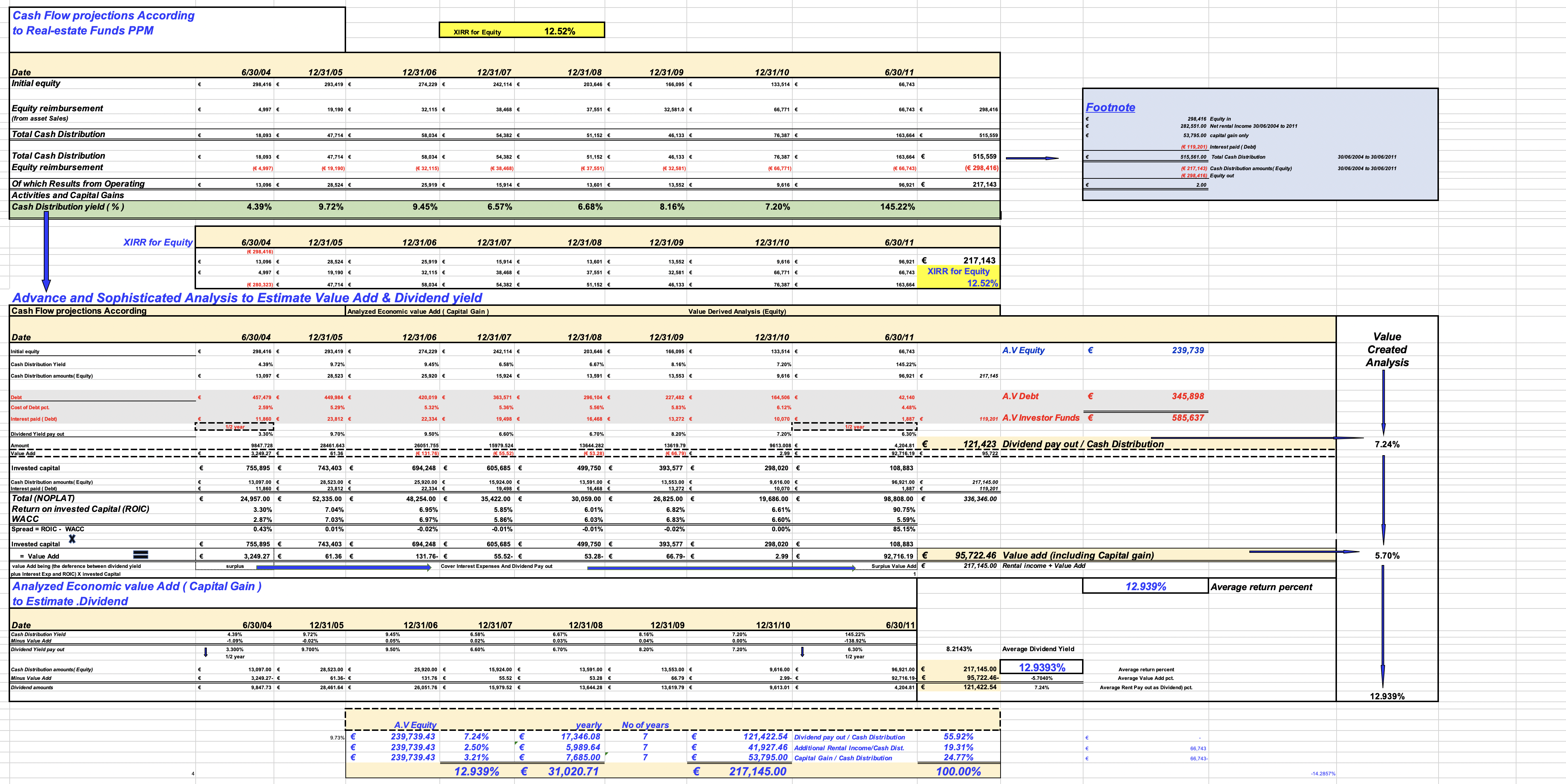Click the yearly value 5,989.64

(582, 747)
